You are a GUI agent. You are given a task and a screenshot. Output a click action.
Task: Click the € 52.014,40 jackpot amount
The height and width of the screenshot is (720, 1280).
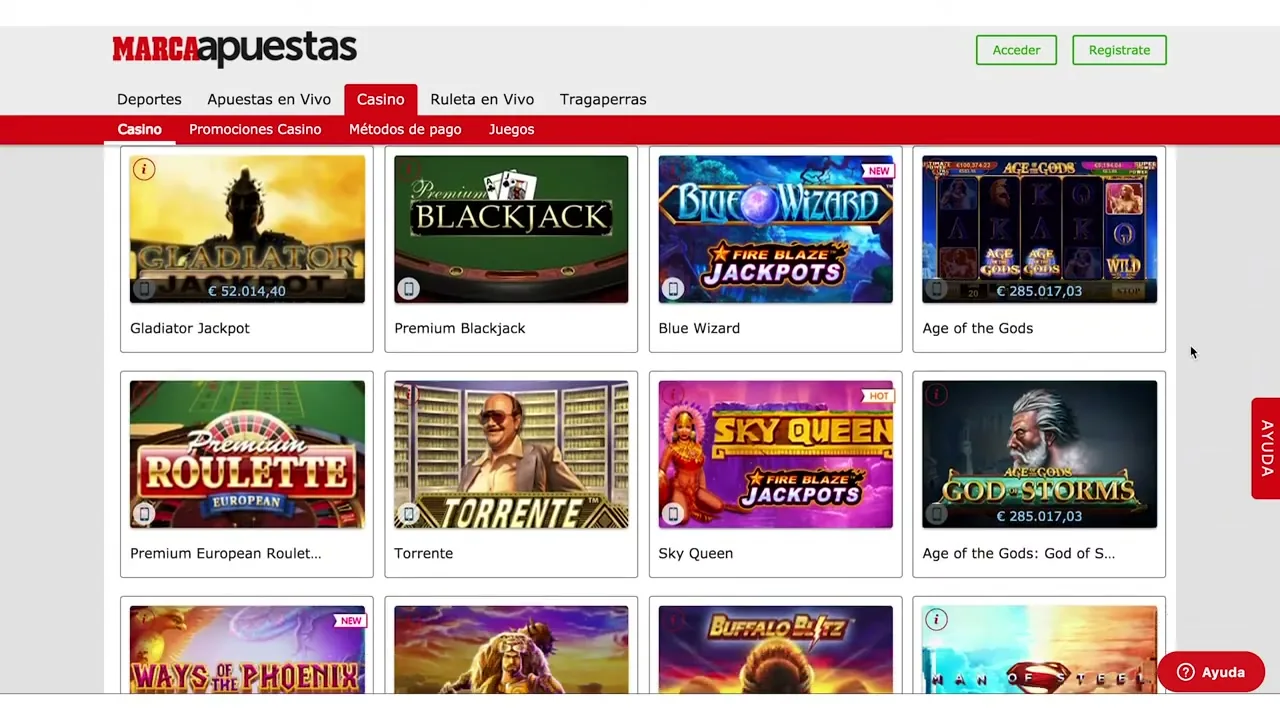click(247, 291)
